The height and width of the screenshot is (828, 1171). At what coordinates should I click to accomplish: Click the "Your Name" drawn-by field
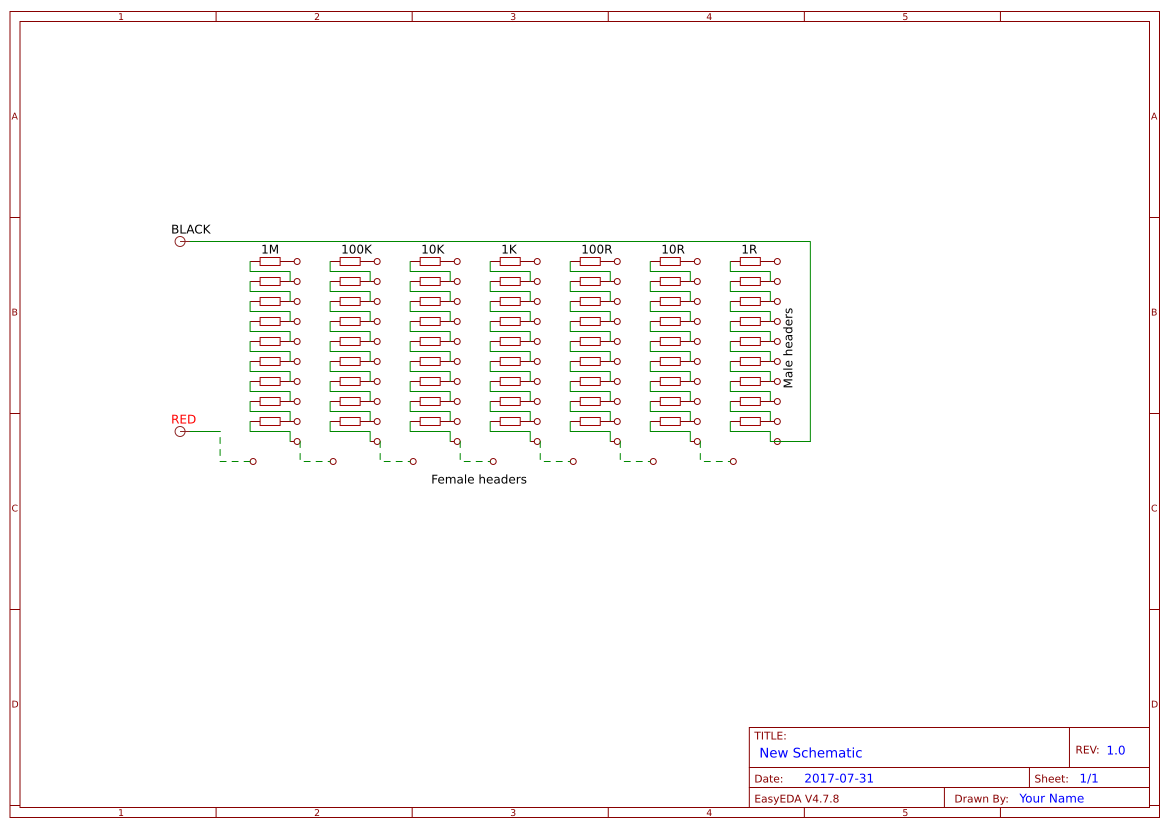point(1051,798)
